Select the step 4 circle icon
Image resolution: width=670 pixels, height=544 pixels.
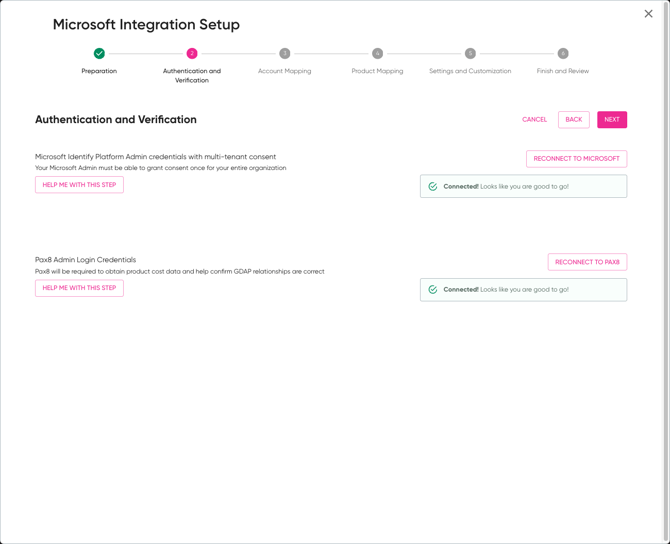pos(377,53)
